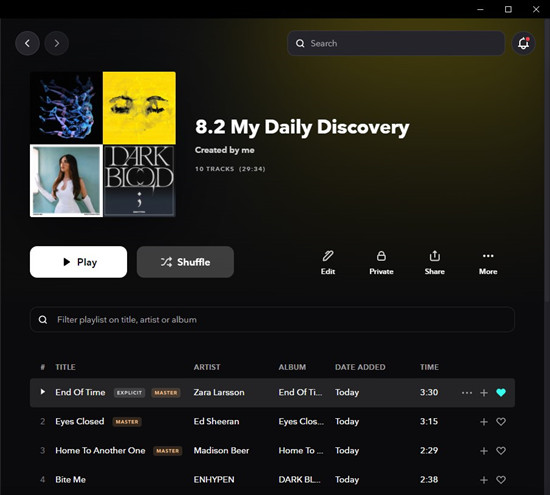Open the DARK BL... album link
Viewport: 550px width, 495px height.
coord(300,480)
